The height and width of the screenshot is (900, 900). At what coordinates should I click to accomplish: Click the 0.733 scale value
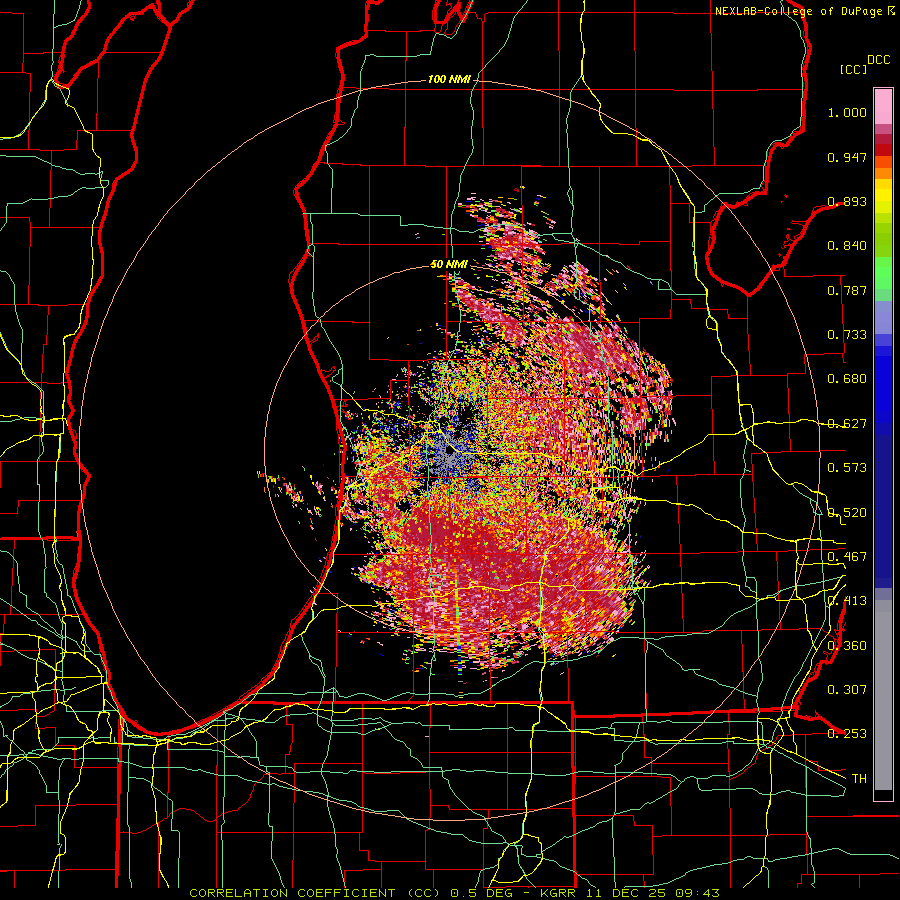coord(847,335)
